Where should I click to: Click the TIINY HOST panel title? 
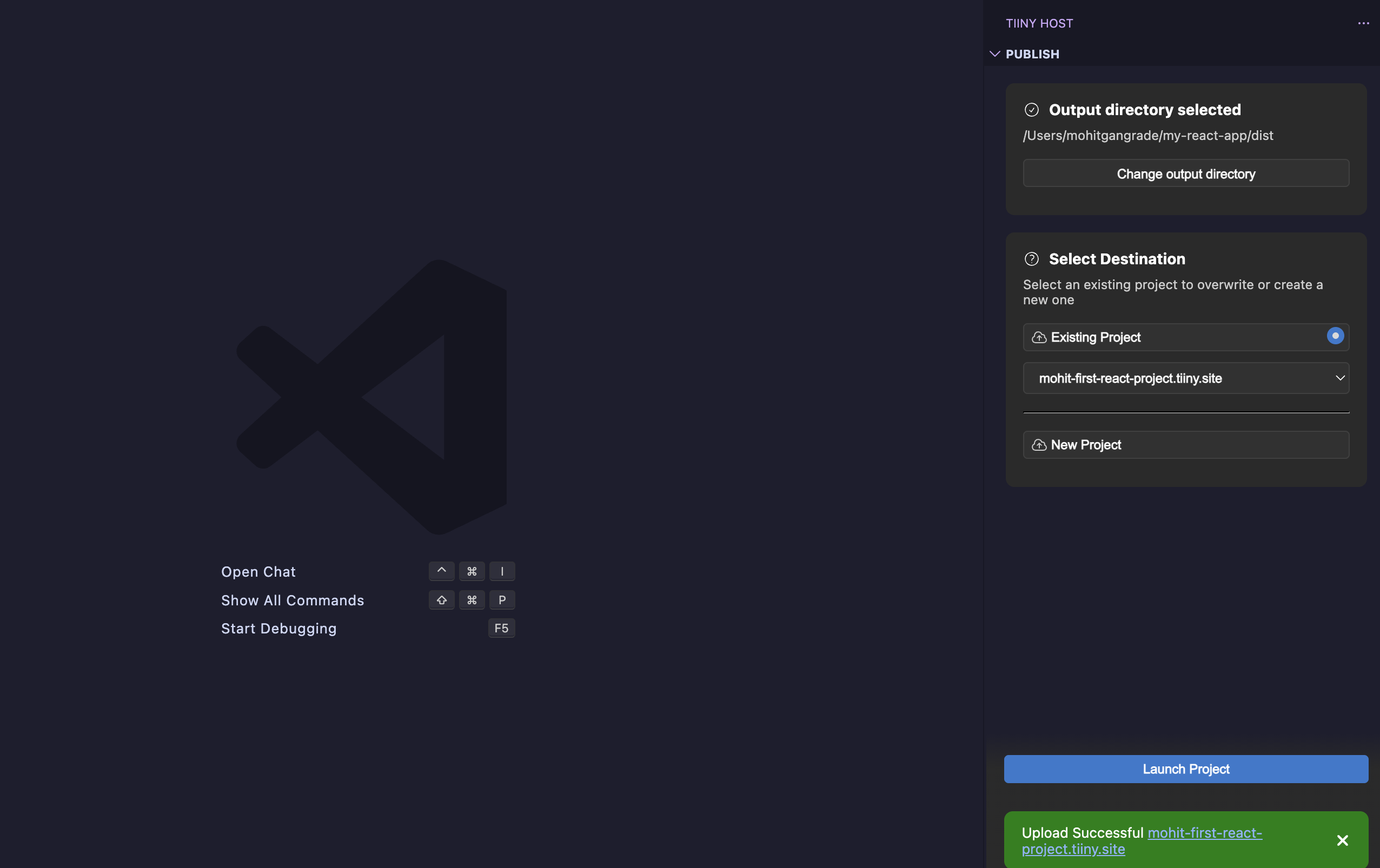1039,23
